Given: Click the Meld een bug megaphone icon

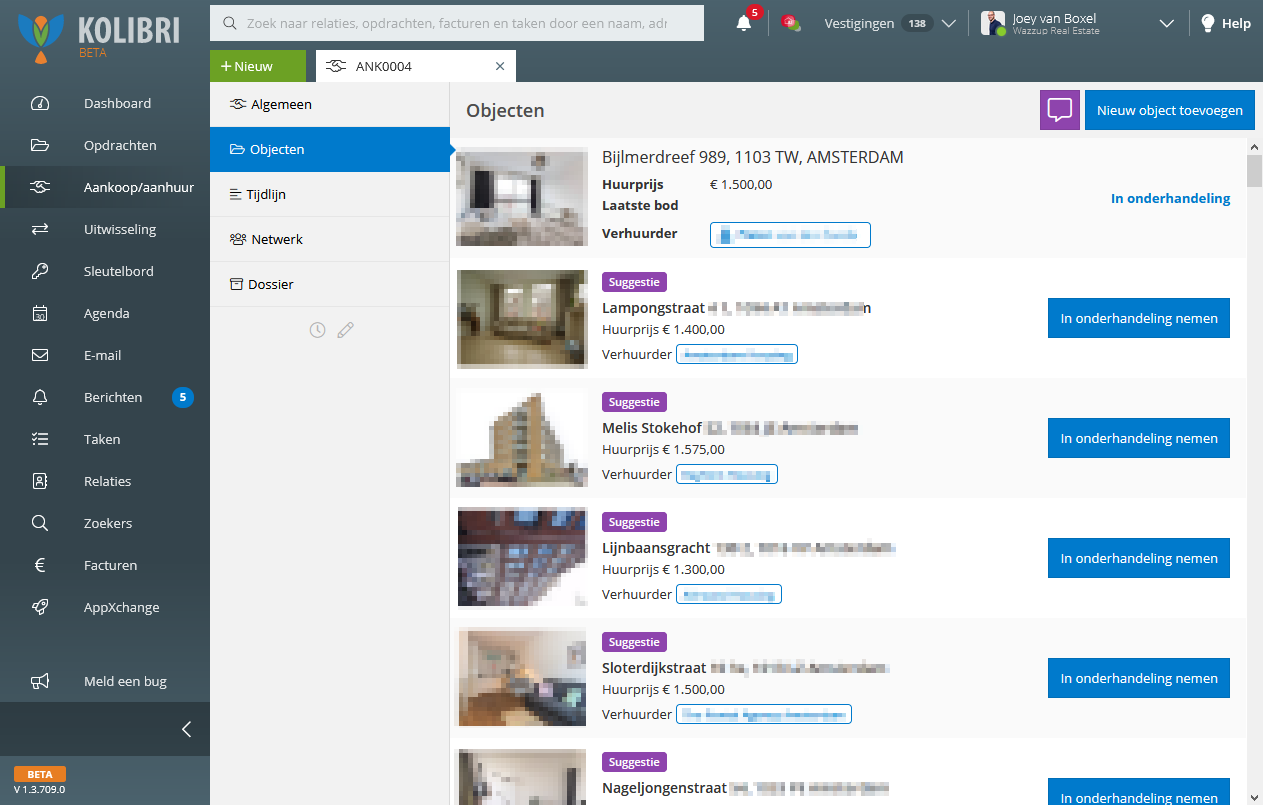Looking at the screenshot, I should pyautogui.click(x=40, y=681).
